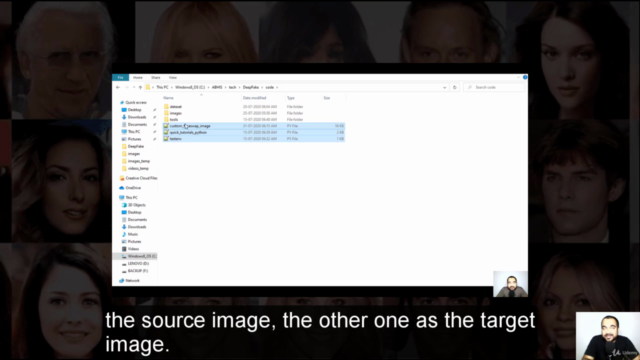This screenshot has width=640, height=360.
Task: Click the Search code input field
Action: 494,87
